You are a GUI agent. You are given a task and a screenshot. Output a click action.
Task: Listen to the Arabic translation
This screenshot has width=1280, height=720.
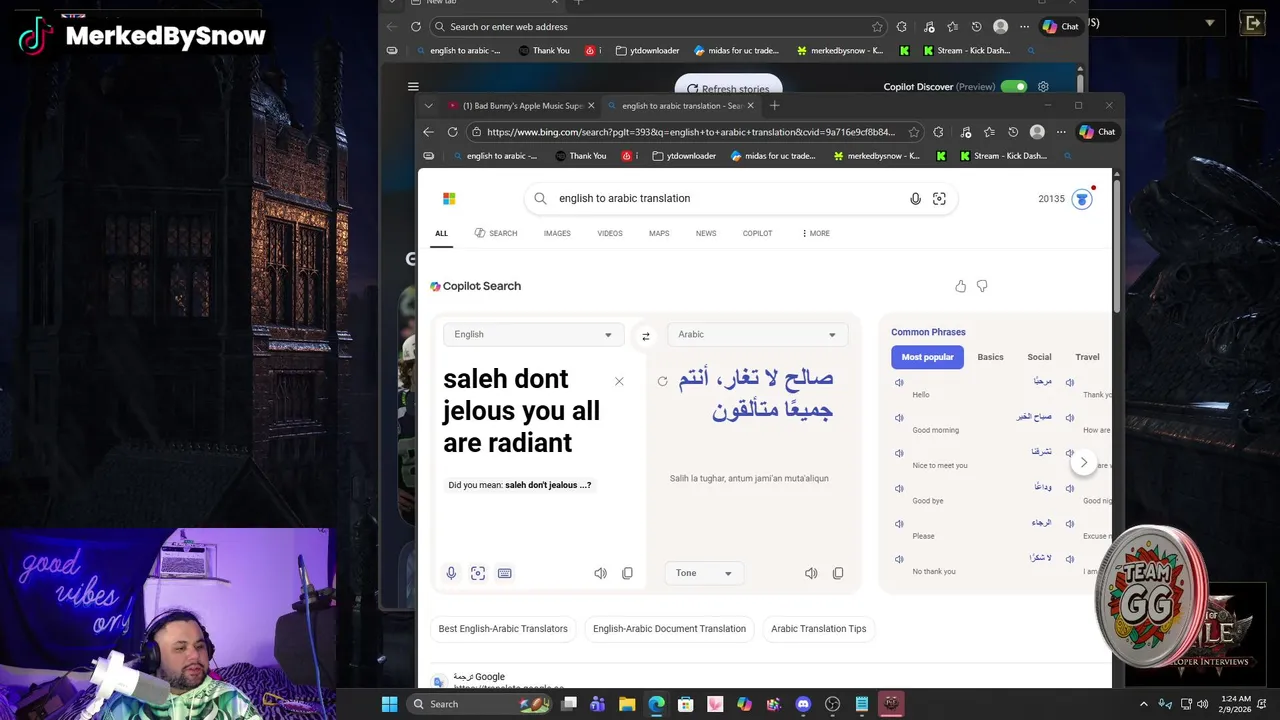coord(811,573)
